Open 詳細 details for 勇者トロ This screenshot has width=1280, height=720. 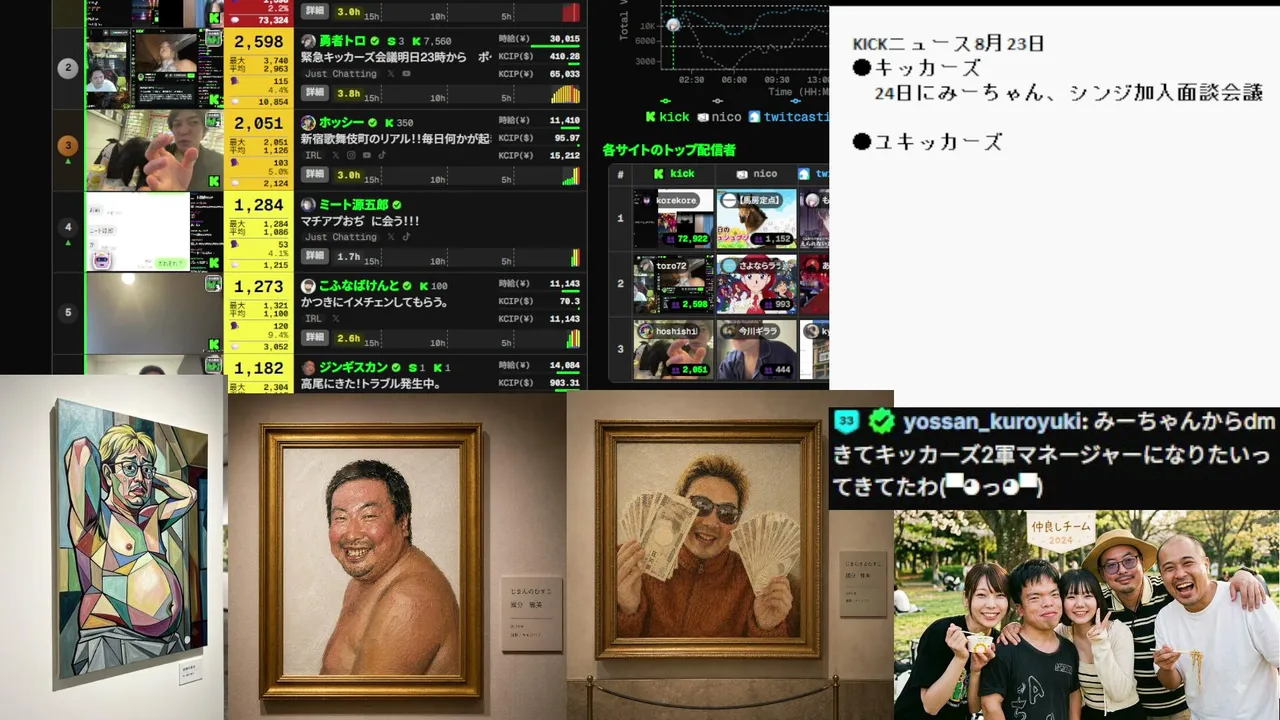coord(315,93)
